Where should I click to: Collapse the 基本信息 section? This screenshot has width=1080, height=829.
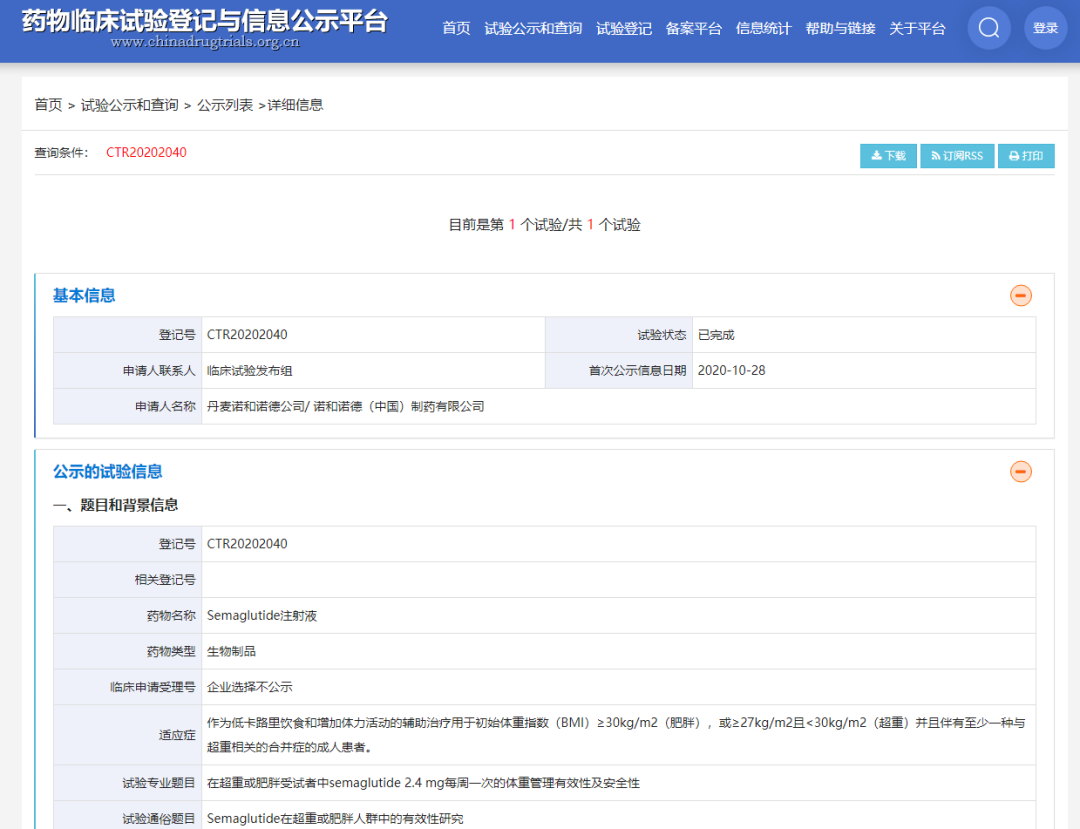tap(1020, 295)
